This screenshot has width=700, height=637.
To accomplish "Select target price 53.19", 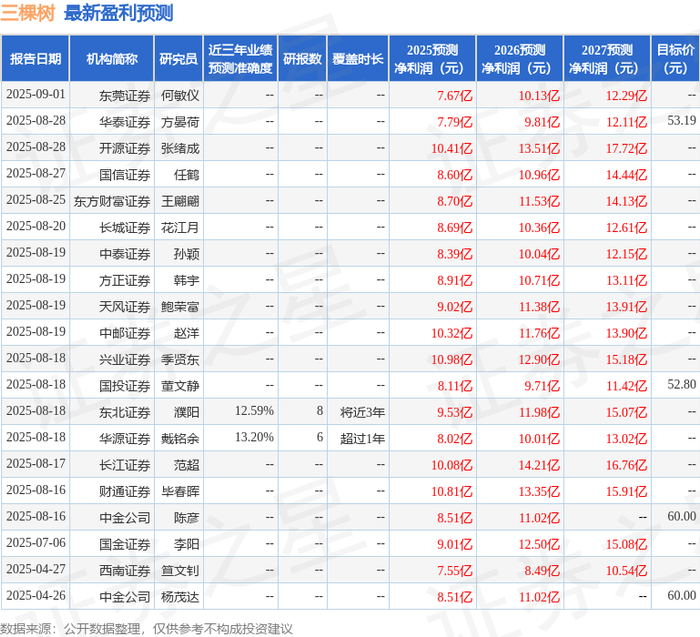I will coord(682,121).
